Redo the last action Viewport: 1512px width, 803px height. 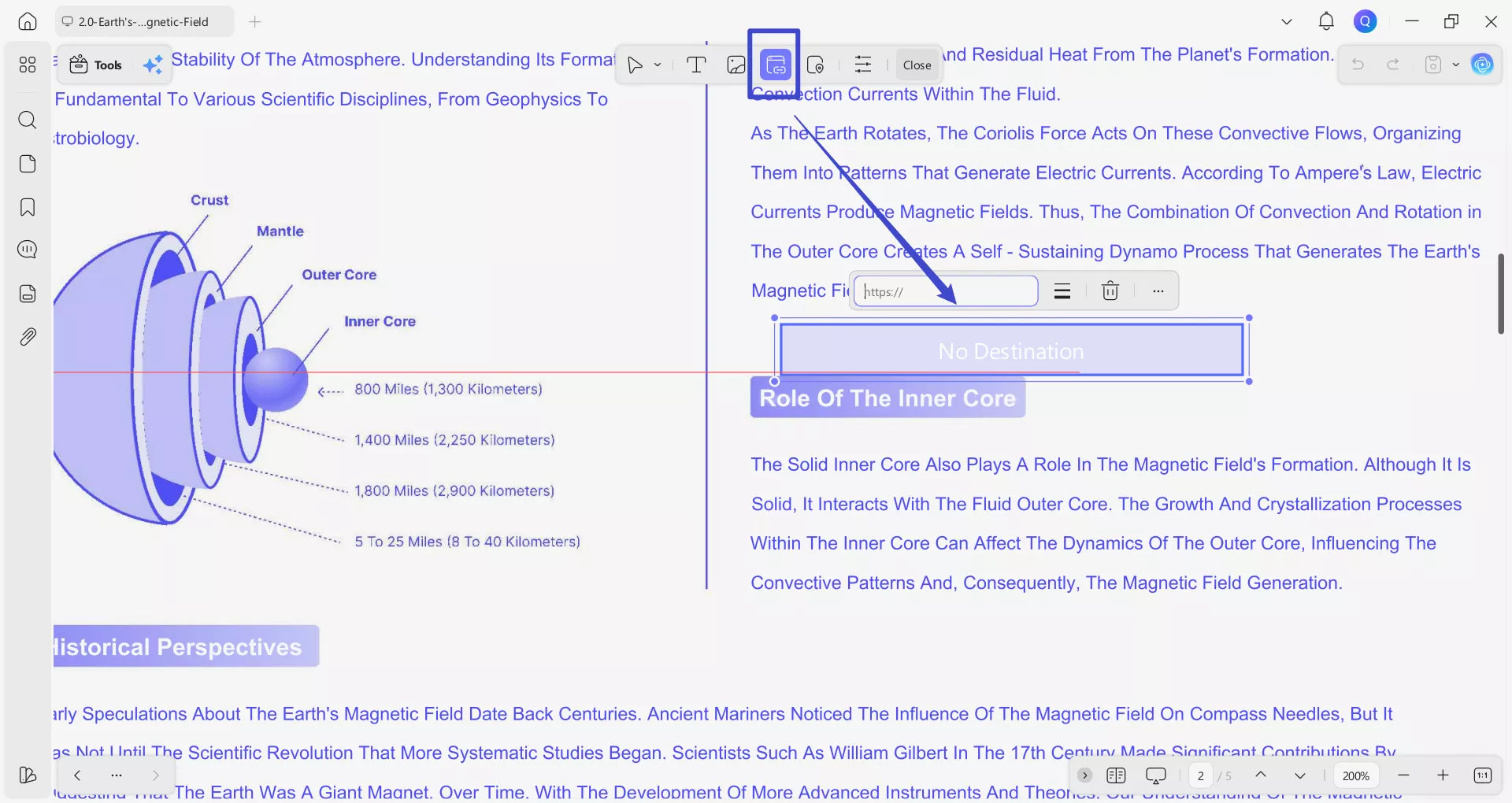[x=1393, y=65]
